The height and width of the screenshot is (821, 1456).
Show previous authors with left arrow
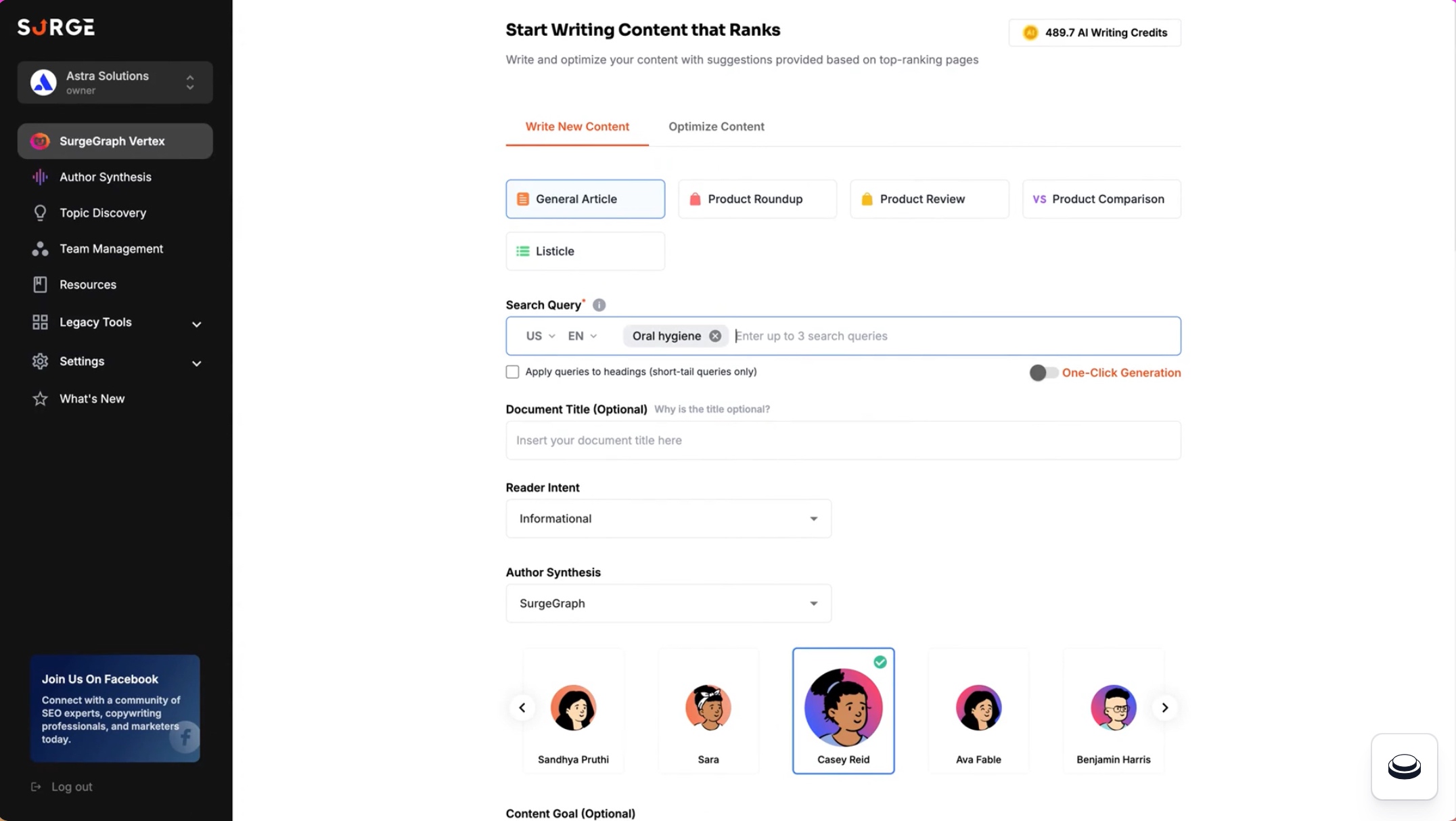tap(522, 708)
